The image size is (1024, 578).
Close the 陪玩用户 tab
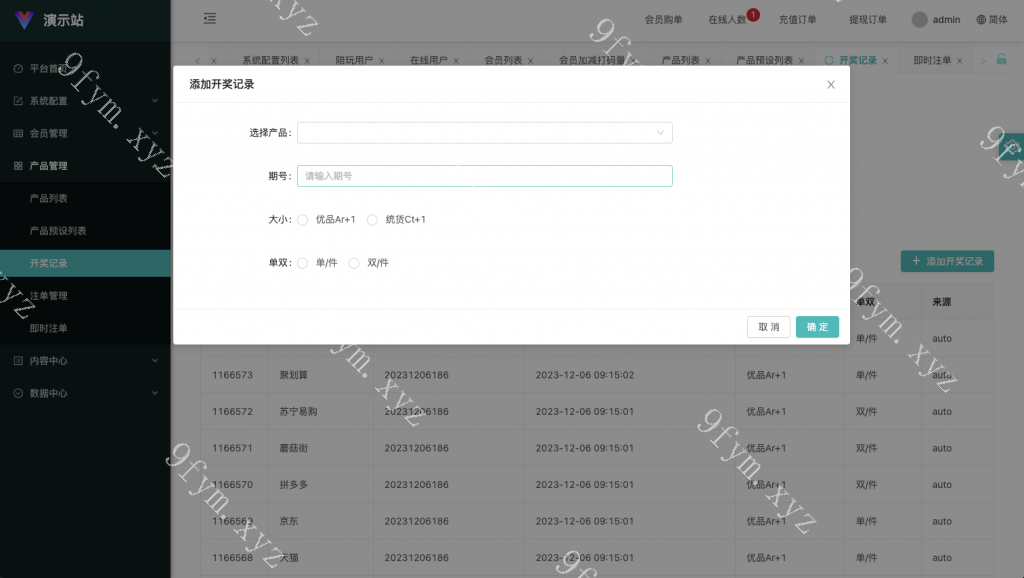point(381,61)
